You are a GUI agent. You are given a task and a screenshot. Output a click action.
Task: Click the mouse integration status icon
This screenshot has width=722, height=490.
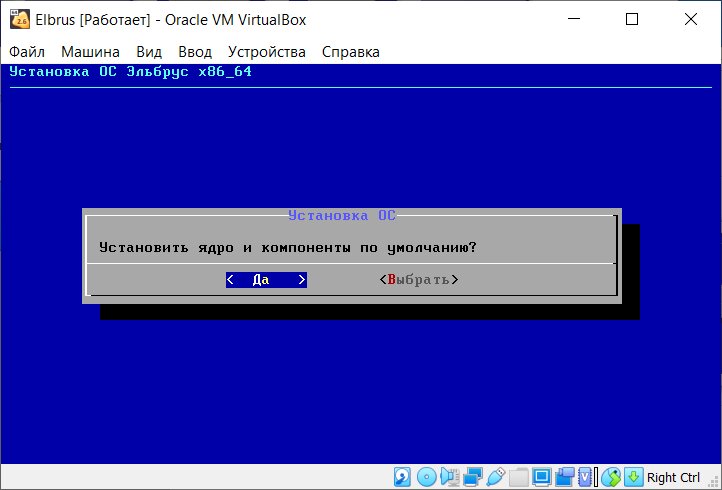click(x=611, y=477)
